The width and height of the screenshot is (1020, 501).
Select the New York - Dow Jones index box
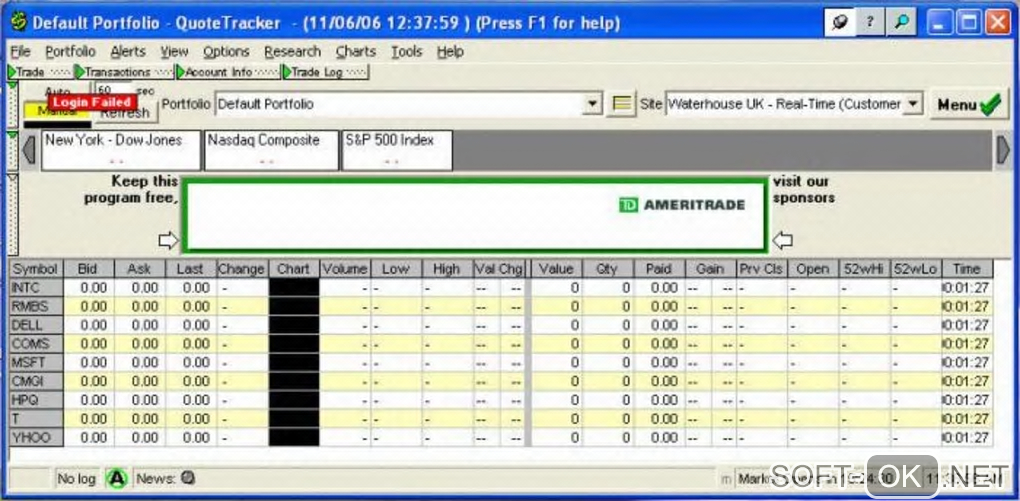pyautogui.click(x=121, y=150)
